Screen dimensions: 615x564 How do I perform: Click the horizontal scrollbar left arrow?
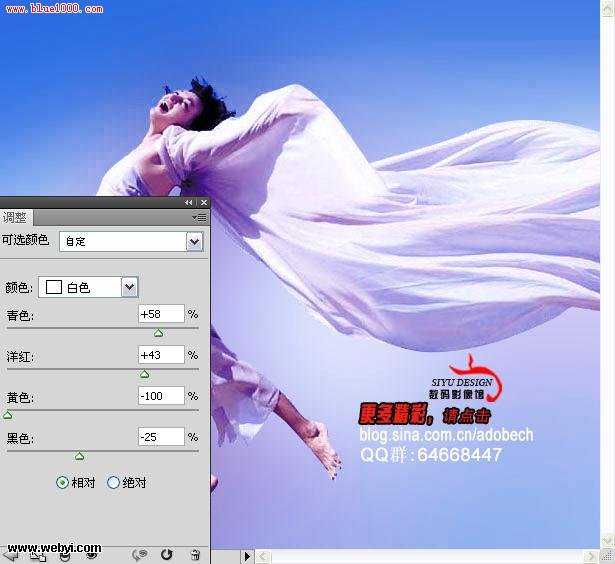264,556
